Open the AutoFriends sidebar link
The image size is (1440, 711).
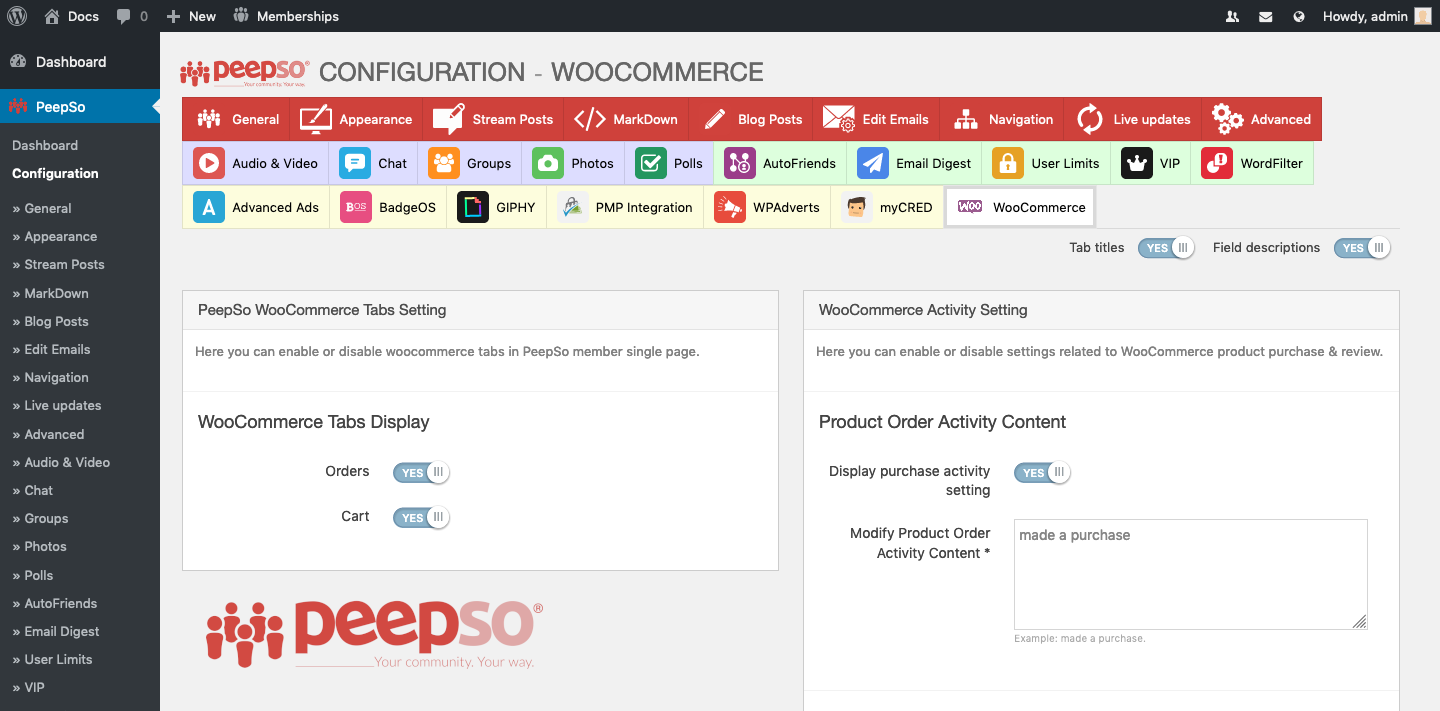click(55, 603)
